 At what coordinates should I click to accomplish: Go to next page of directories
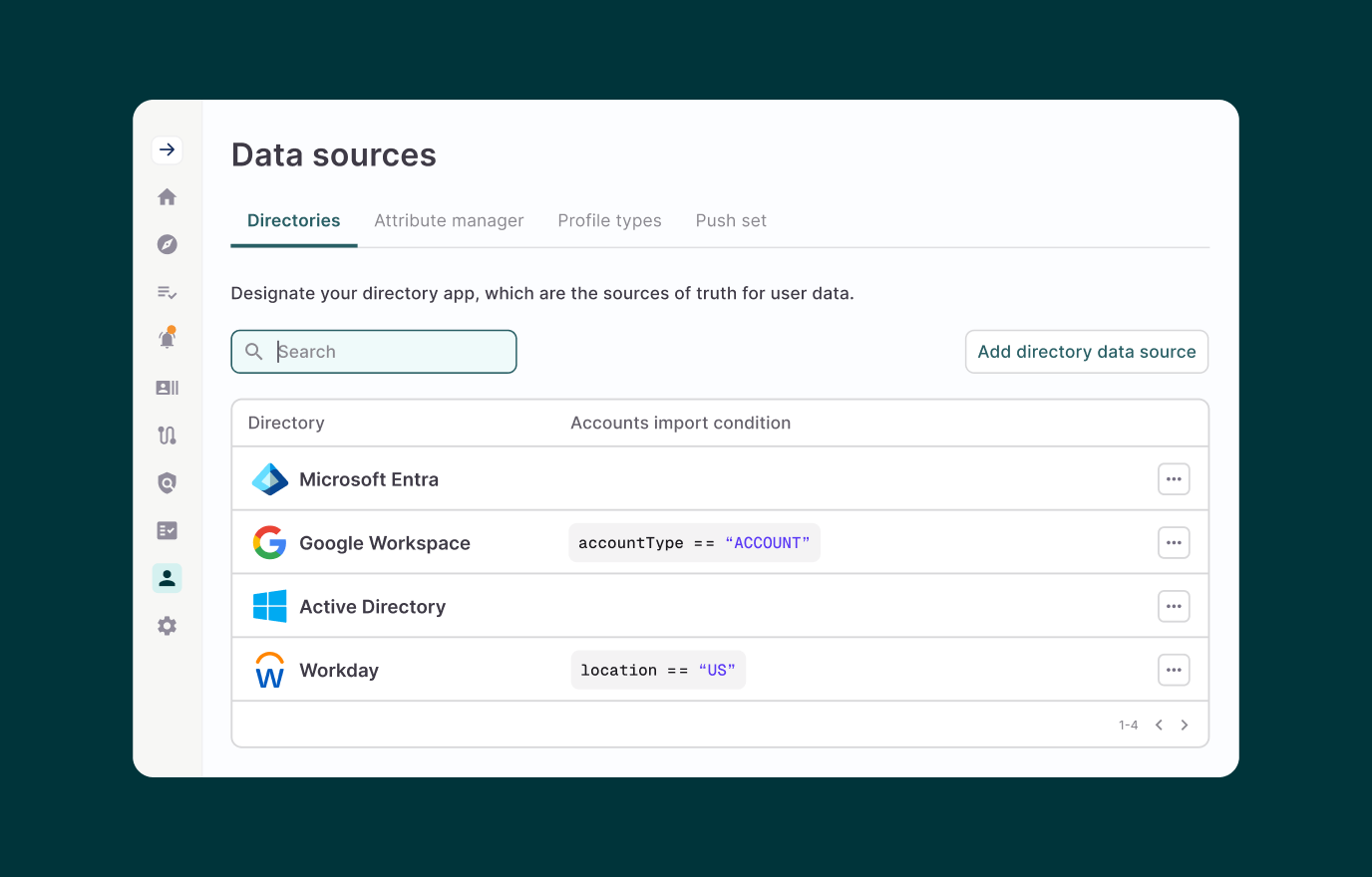click(x=1185, y=725)
